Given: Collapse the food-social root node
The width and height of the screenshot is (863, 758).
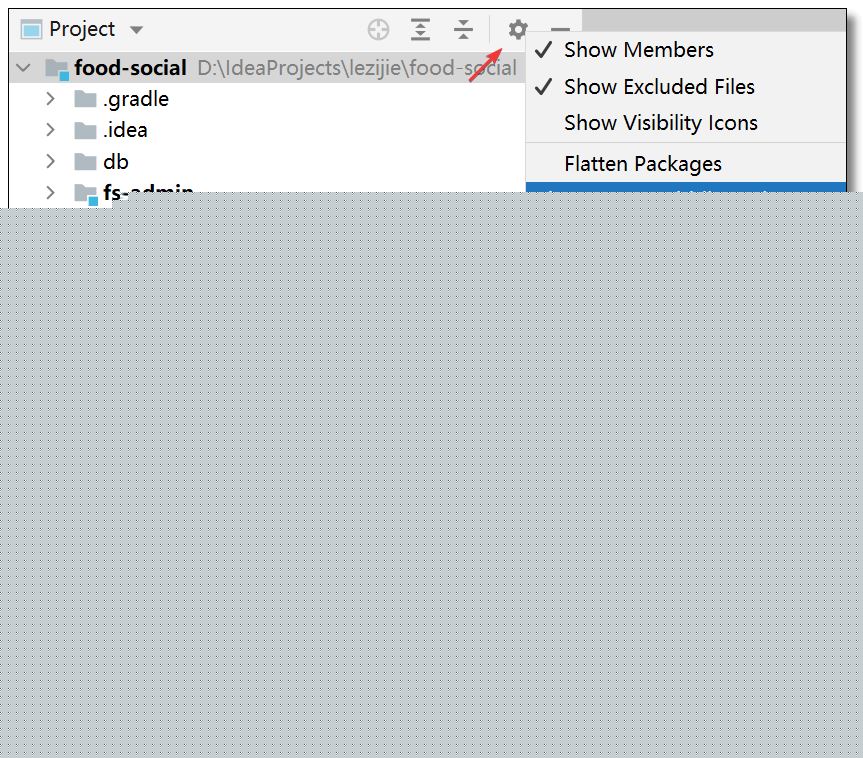Looking at the screenshot, I should click(x=24, y=68).
